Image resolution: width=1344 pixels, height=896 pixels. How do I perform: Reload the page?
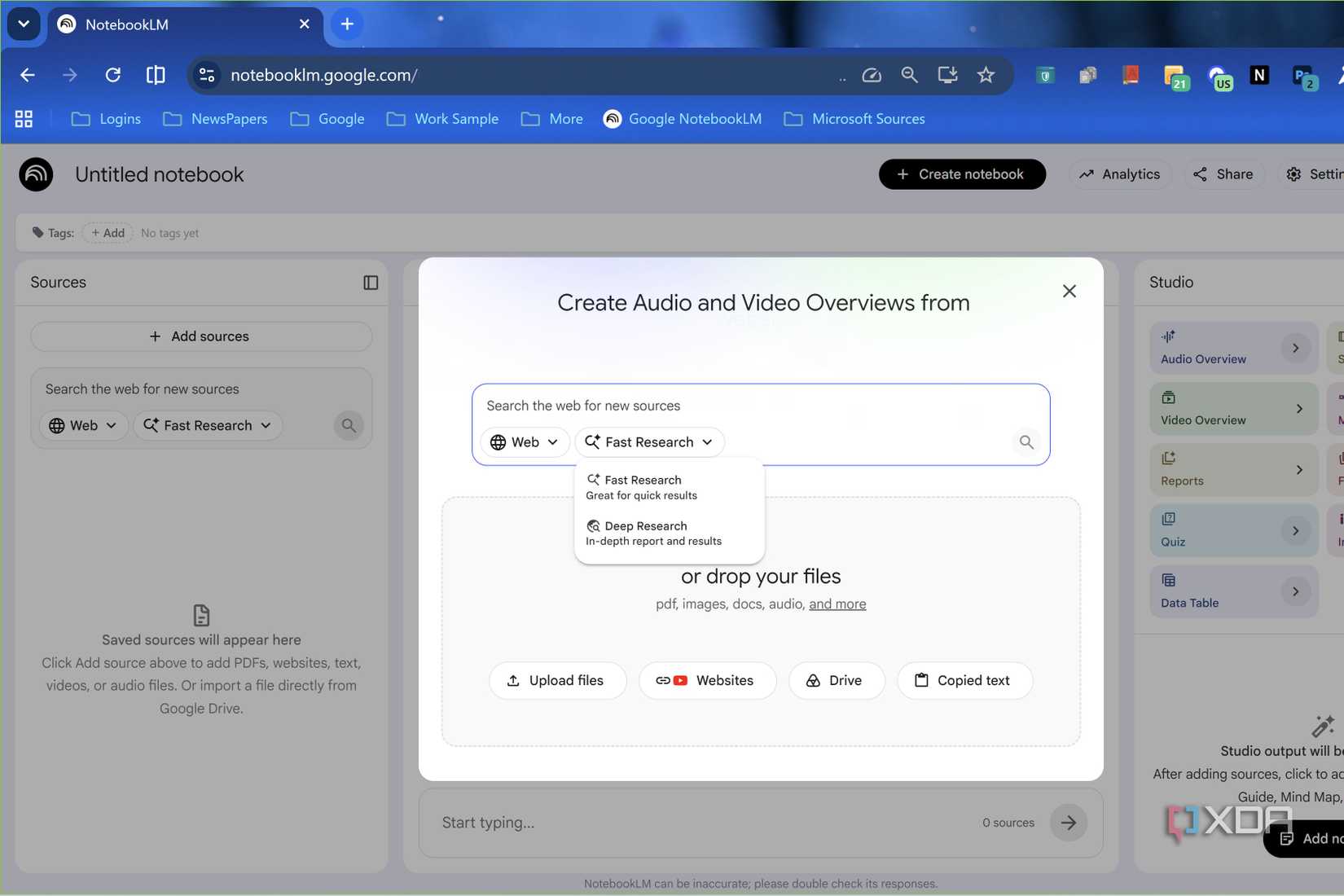point(112,75)
